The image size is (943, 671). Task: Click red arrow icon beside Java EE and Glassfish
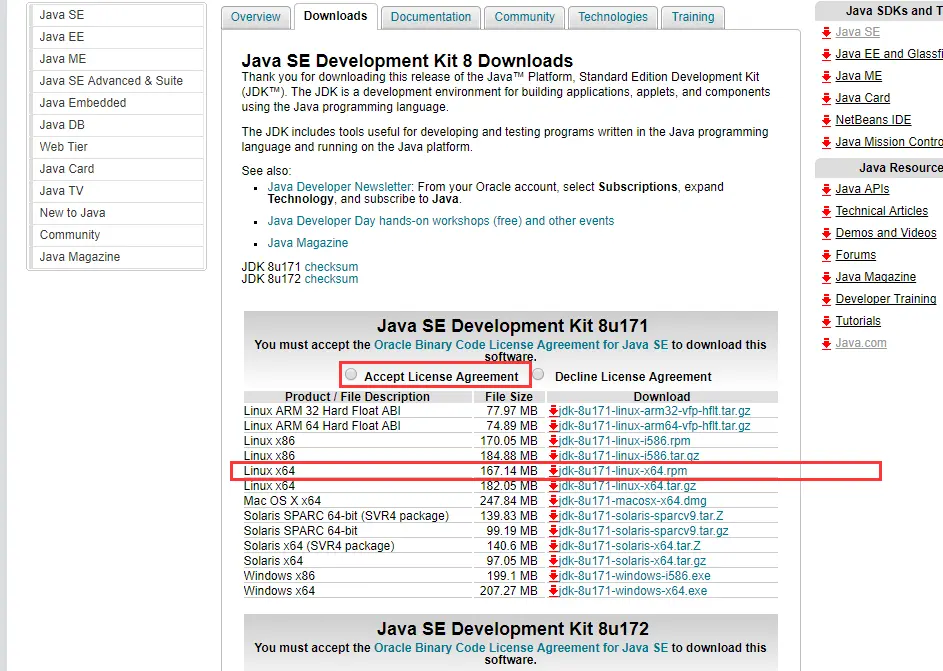[826, 55]
